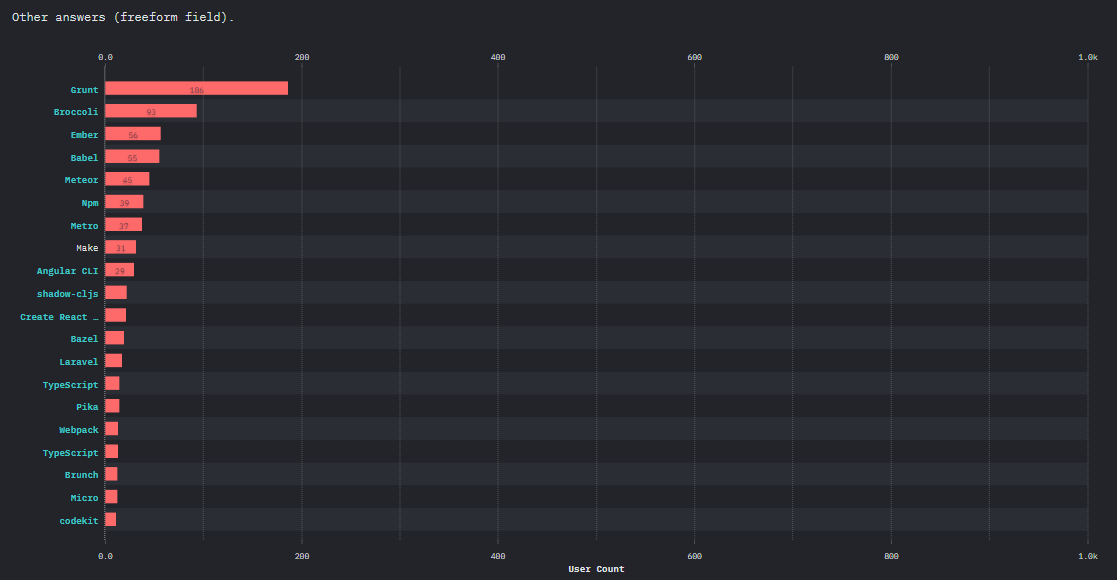This screenshot has width=1117, height=580.
Task: Click the "Other answers (freeform field)." heading
Action: coord(123,17)
